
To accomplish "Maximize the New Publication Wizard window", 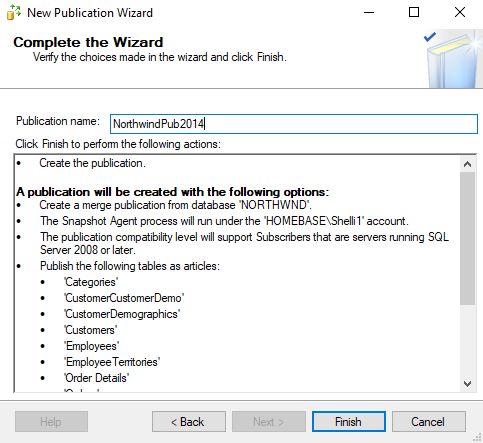I will point(414,13).
